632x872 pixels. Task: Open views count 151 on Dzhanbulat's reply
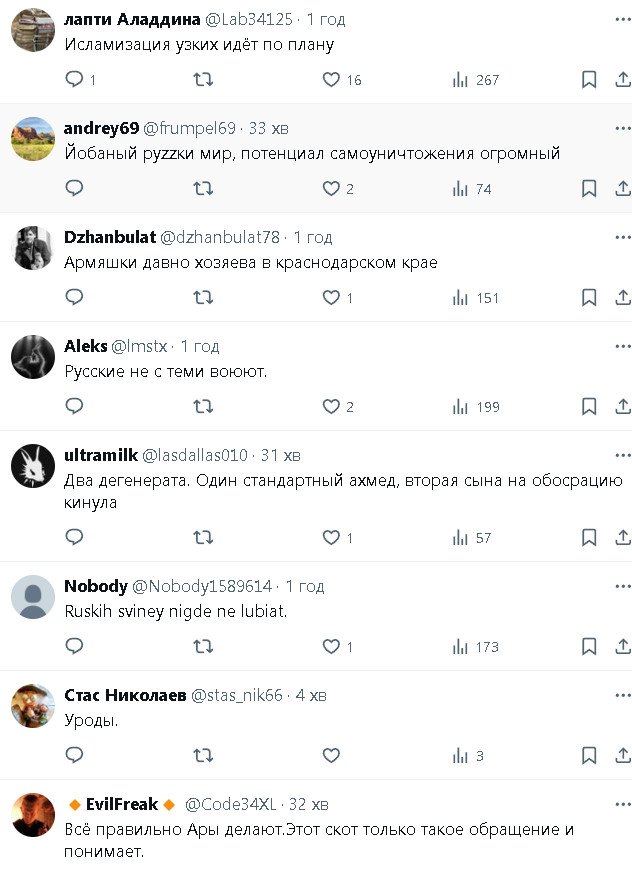click(x=476, y=297)
